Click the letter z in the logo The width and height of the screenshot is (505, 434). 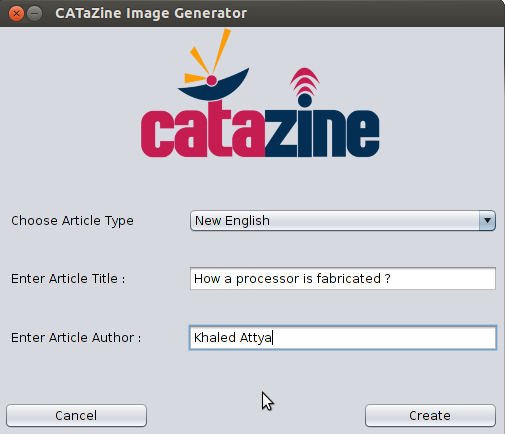click(281, 134)
